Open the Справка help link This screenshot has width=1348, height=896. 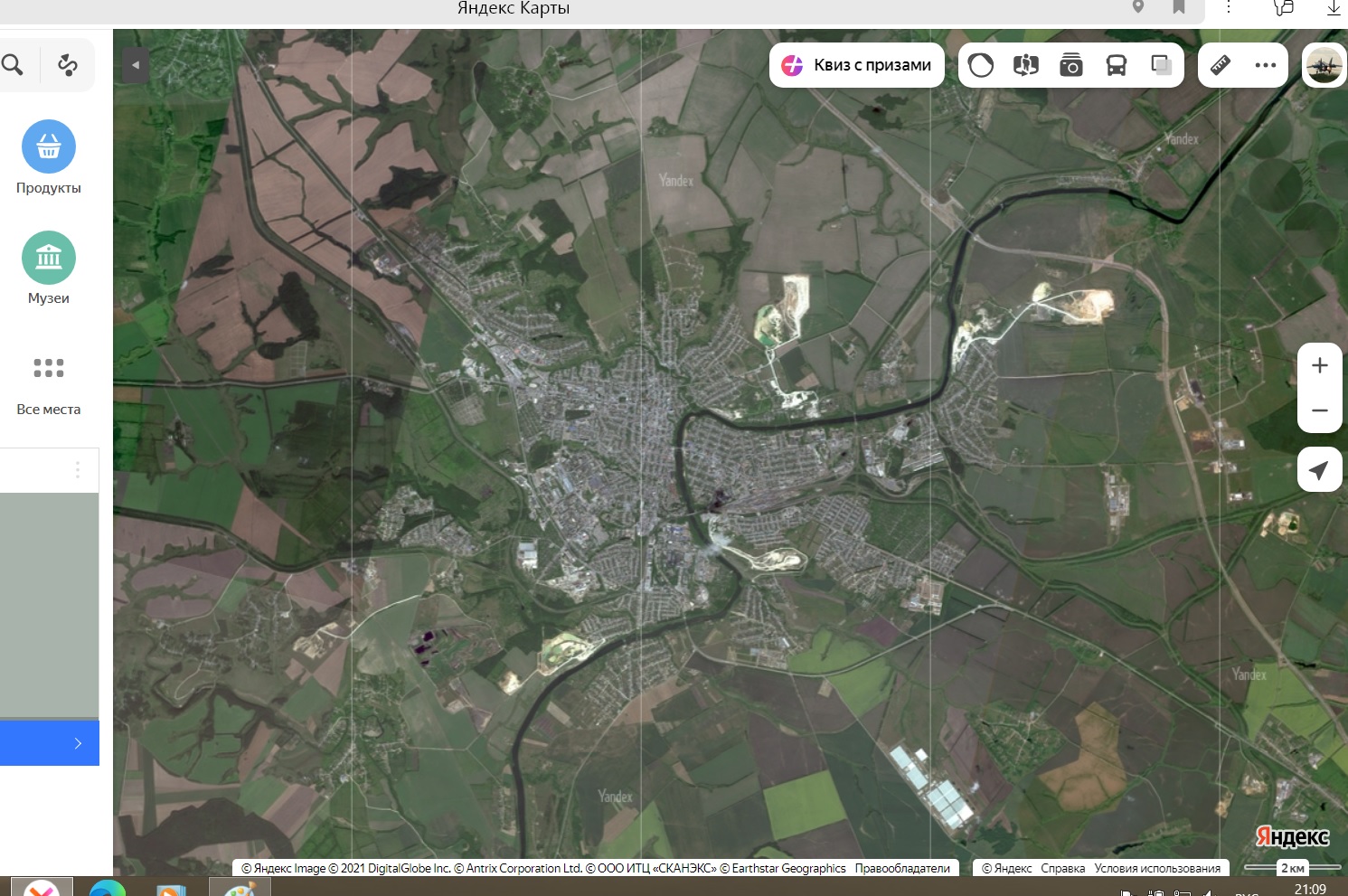pos(1062,868)
